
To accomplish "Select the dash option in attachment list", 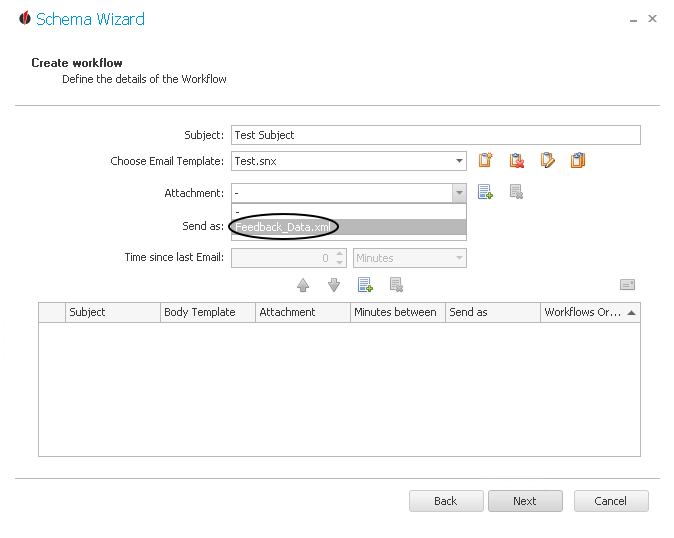I will (349, 211).
